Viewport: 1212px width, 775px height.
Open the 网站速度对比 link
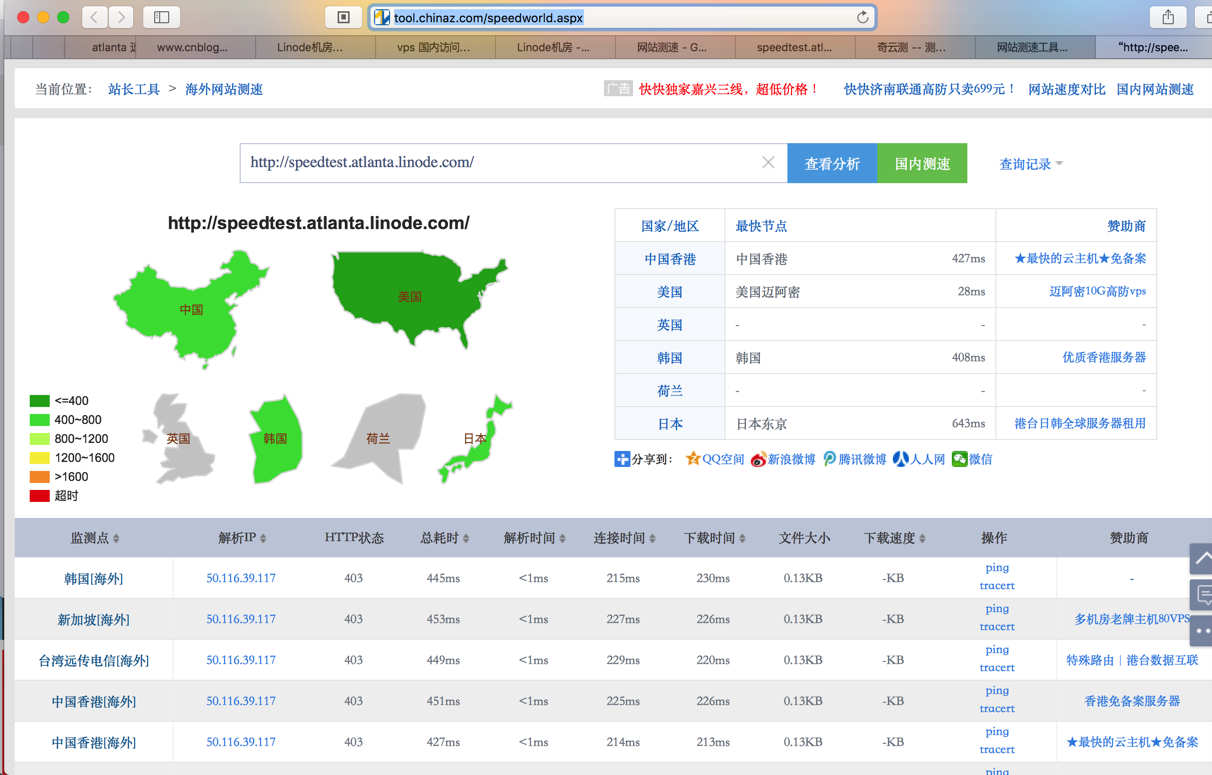point(1067,89)
